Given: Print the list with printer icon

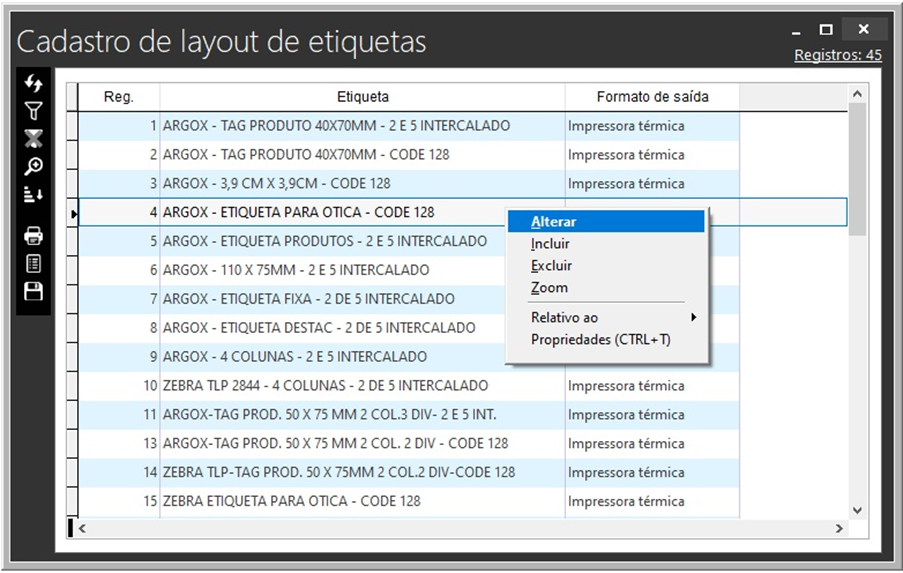Looking at the screenshot, I should click(33, 236).
